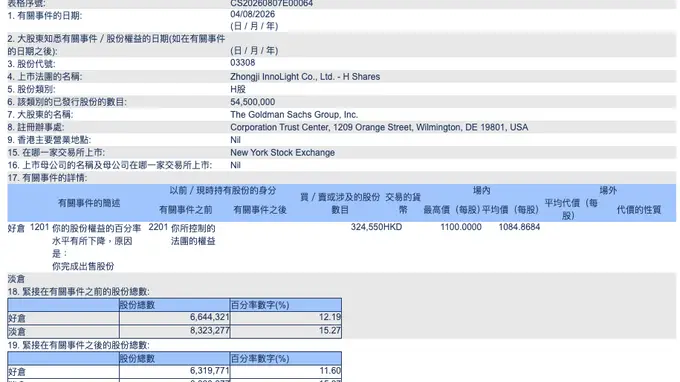
Task: Select heading 18. 緊接在有關事件之前的股份總數
Action: (78, 292)
